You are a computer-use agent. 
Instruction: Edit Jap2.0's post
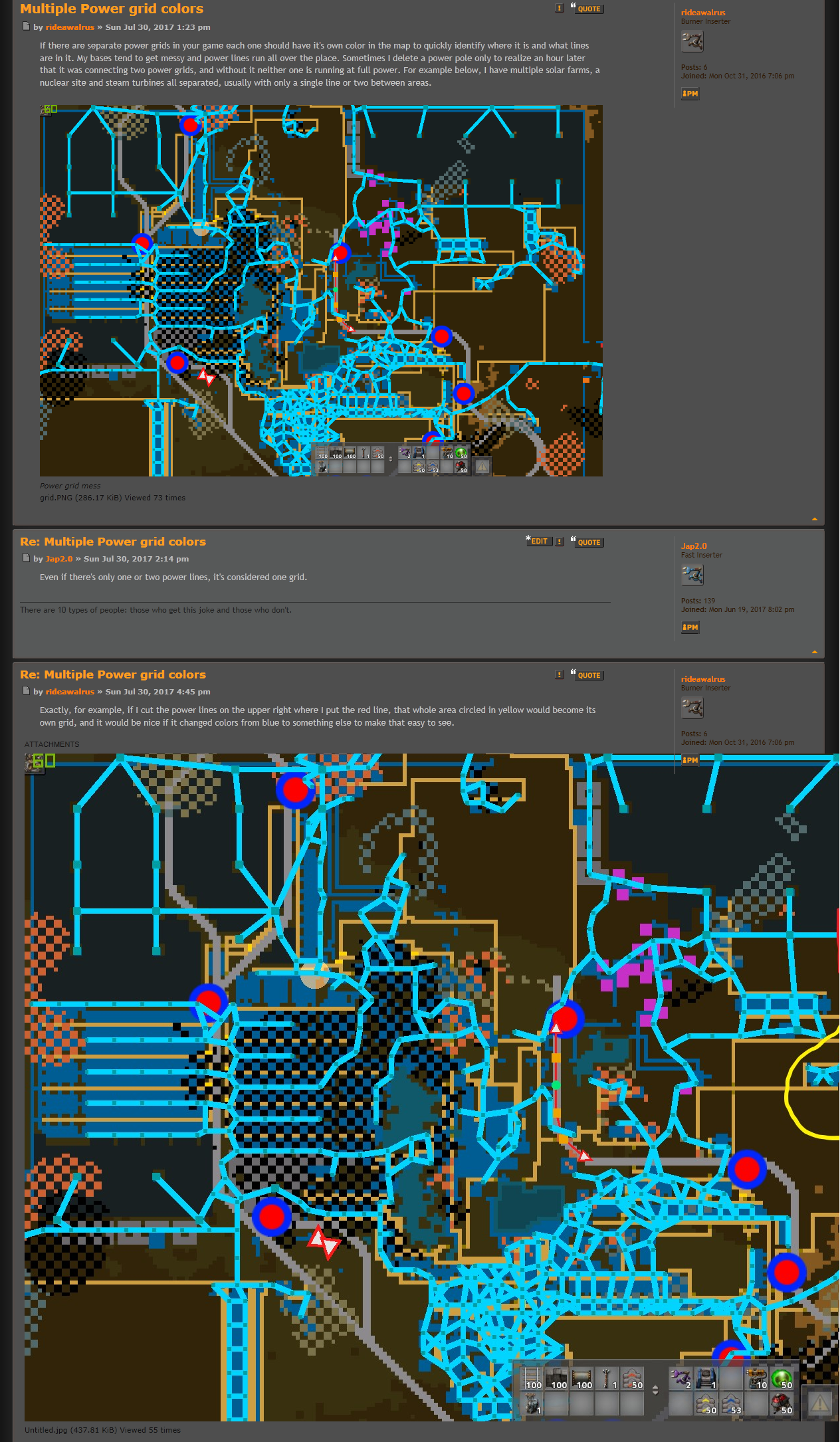click(x=538, y=541)
